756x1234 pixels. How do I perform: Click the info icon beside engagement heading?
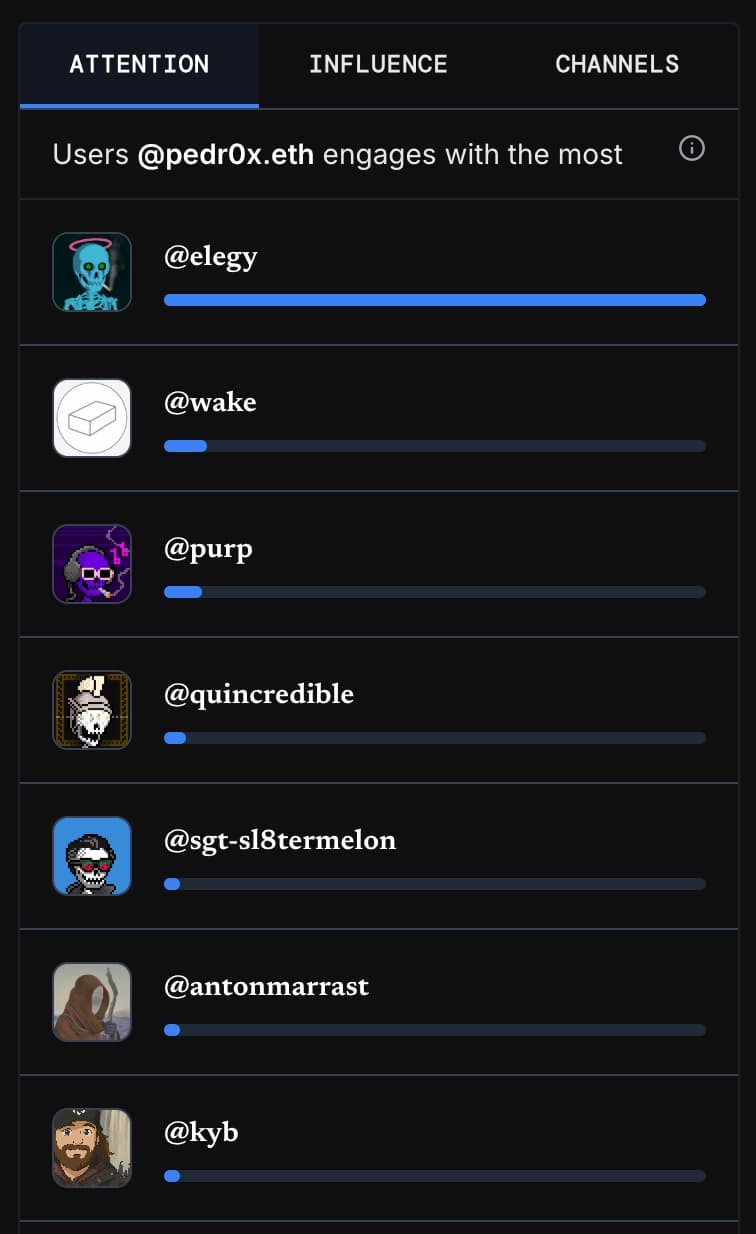pyautogui.click(x=692, y=149)
